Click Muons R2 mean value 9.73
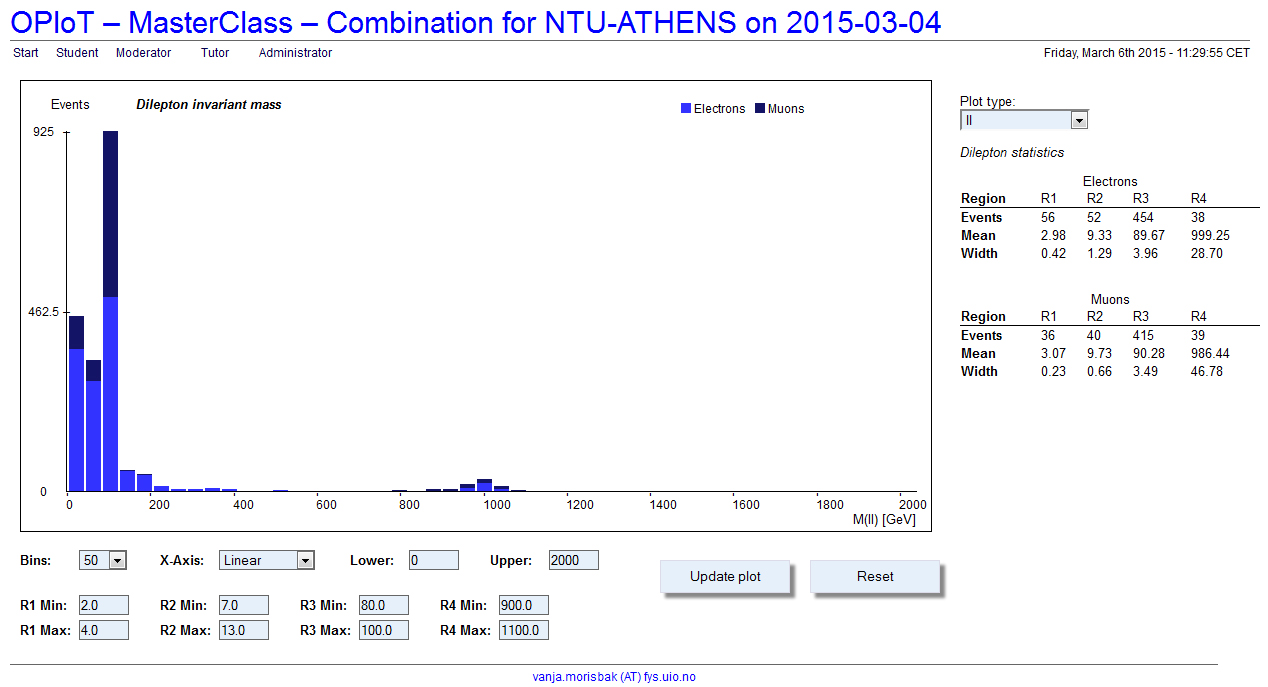The image size is (1268, 687). pyautogui.click(x=1100, y=353)
